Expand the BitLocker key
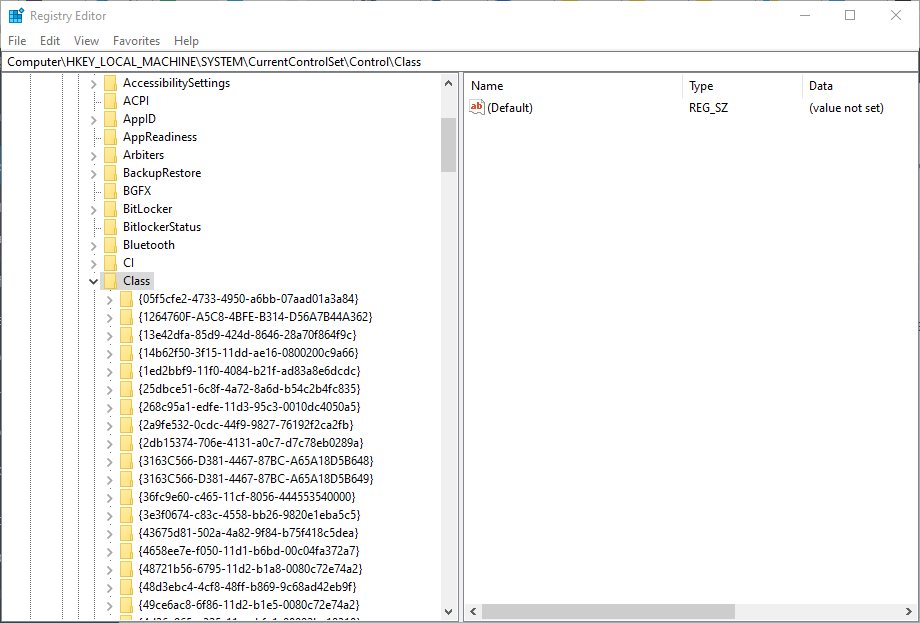This screenshot has height=623, width=920. [93, 210]
